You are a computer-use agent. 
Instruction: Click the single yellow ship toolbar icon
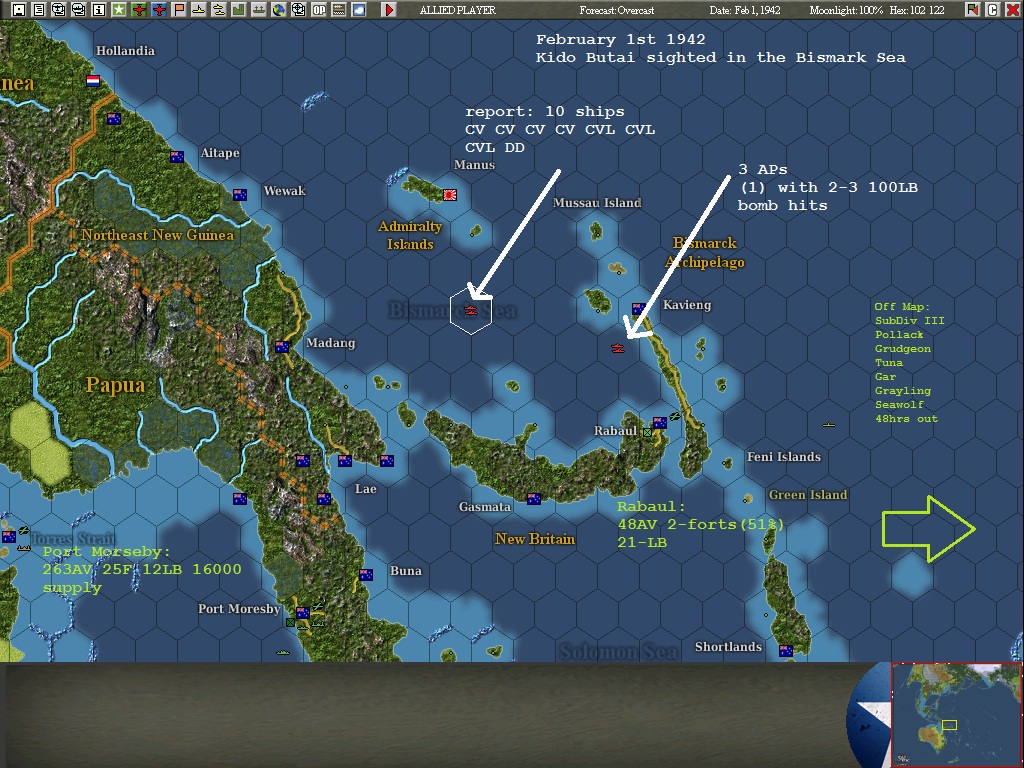pos(199,9)
